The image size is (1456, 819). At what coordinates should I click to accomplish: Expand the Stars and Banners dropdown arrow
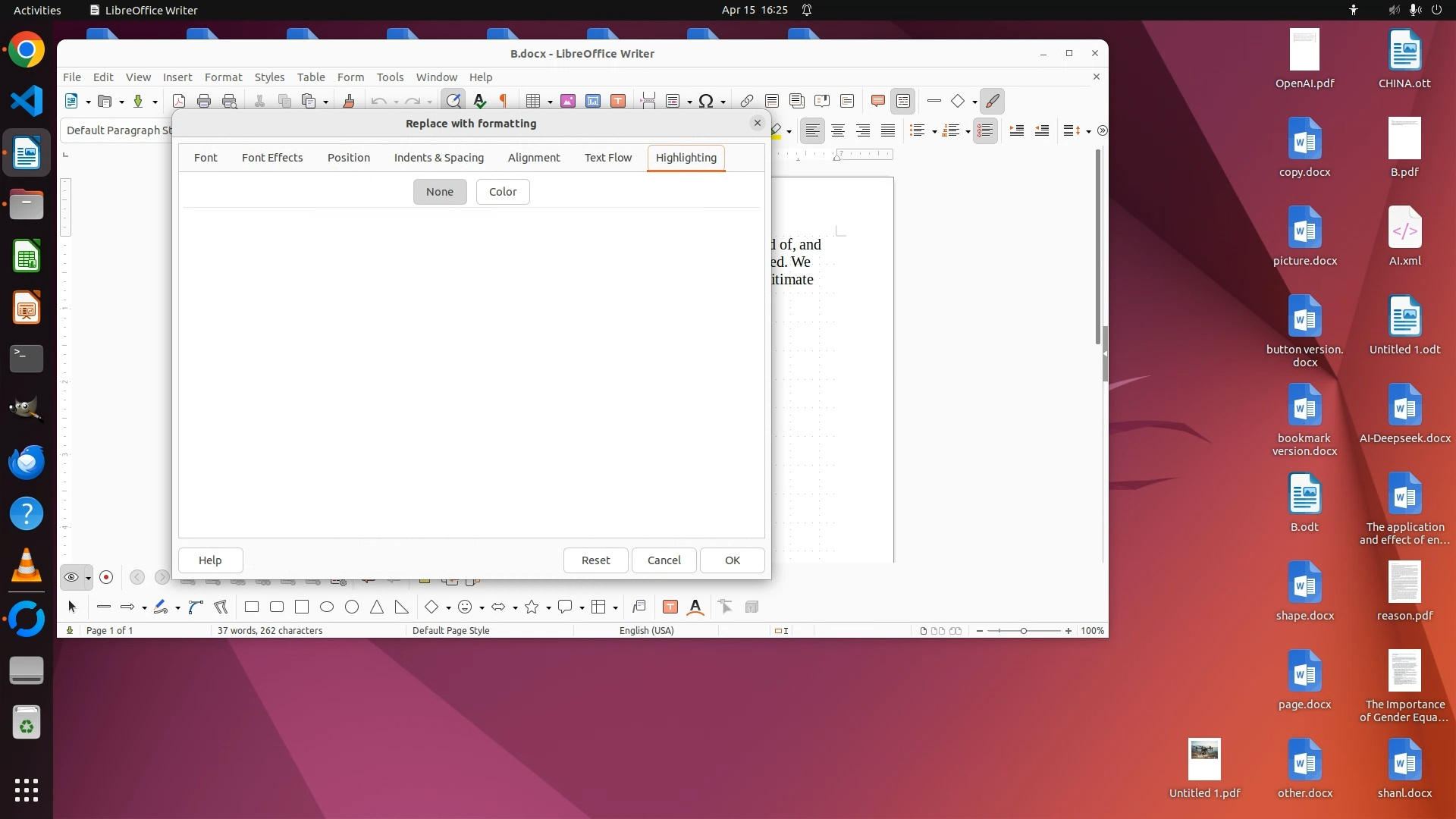pos(548,607)
